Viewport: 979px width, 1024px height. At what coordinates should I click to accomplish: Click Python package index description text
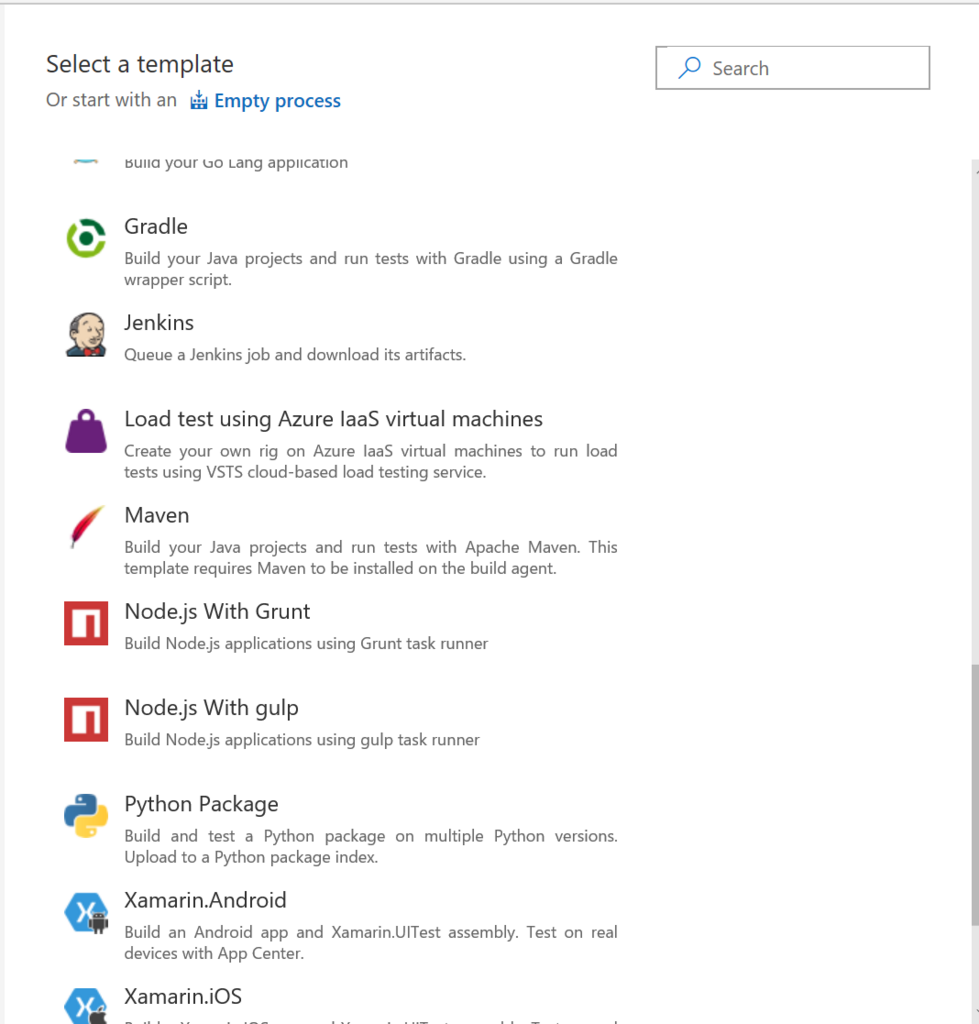coord(370,846)
